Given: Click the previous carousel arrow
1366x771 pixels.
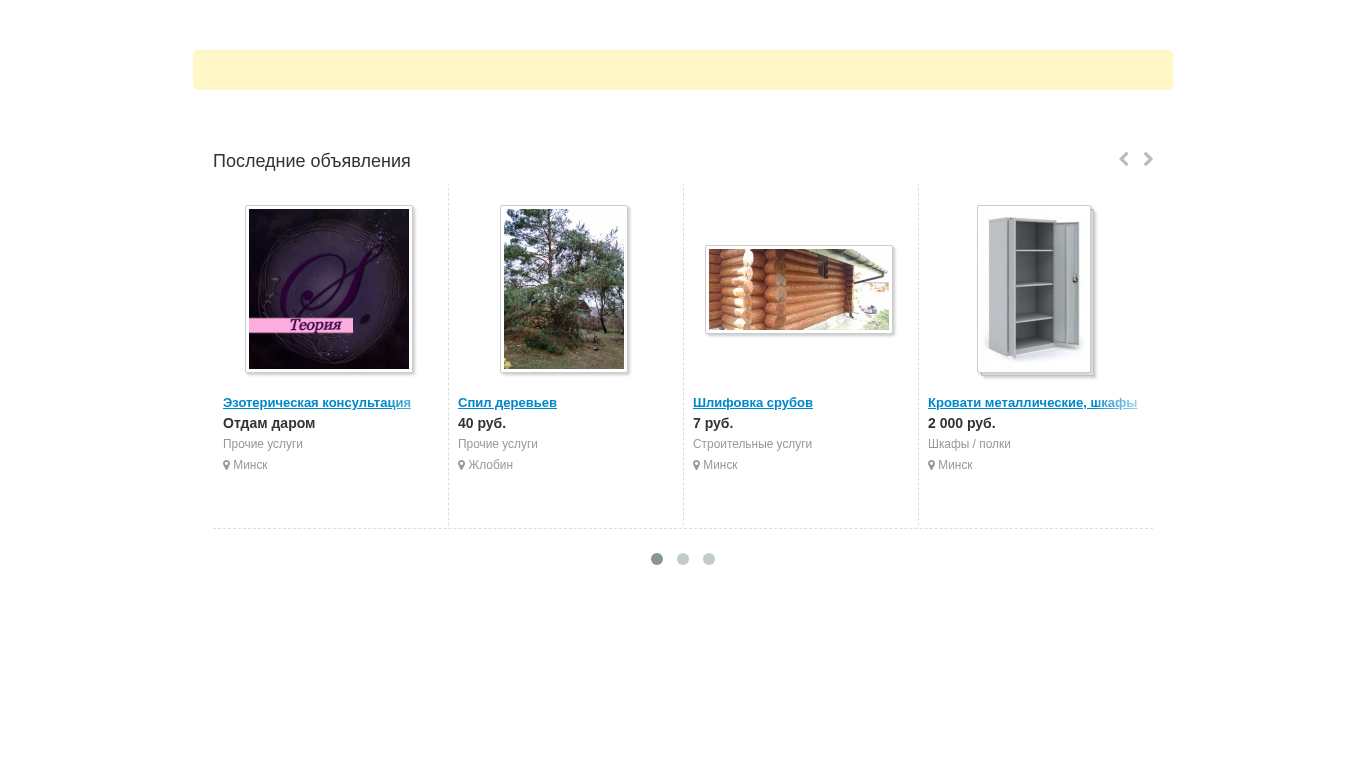Looking at the screenshot, I should pyautogui.click(x=1124, y=159).
